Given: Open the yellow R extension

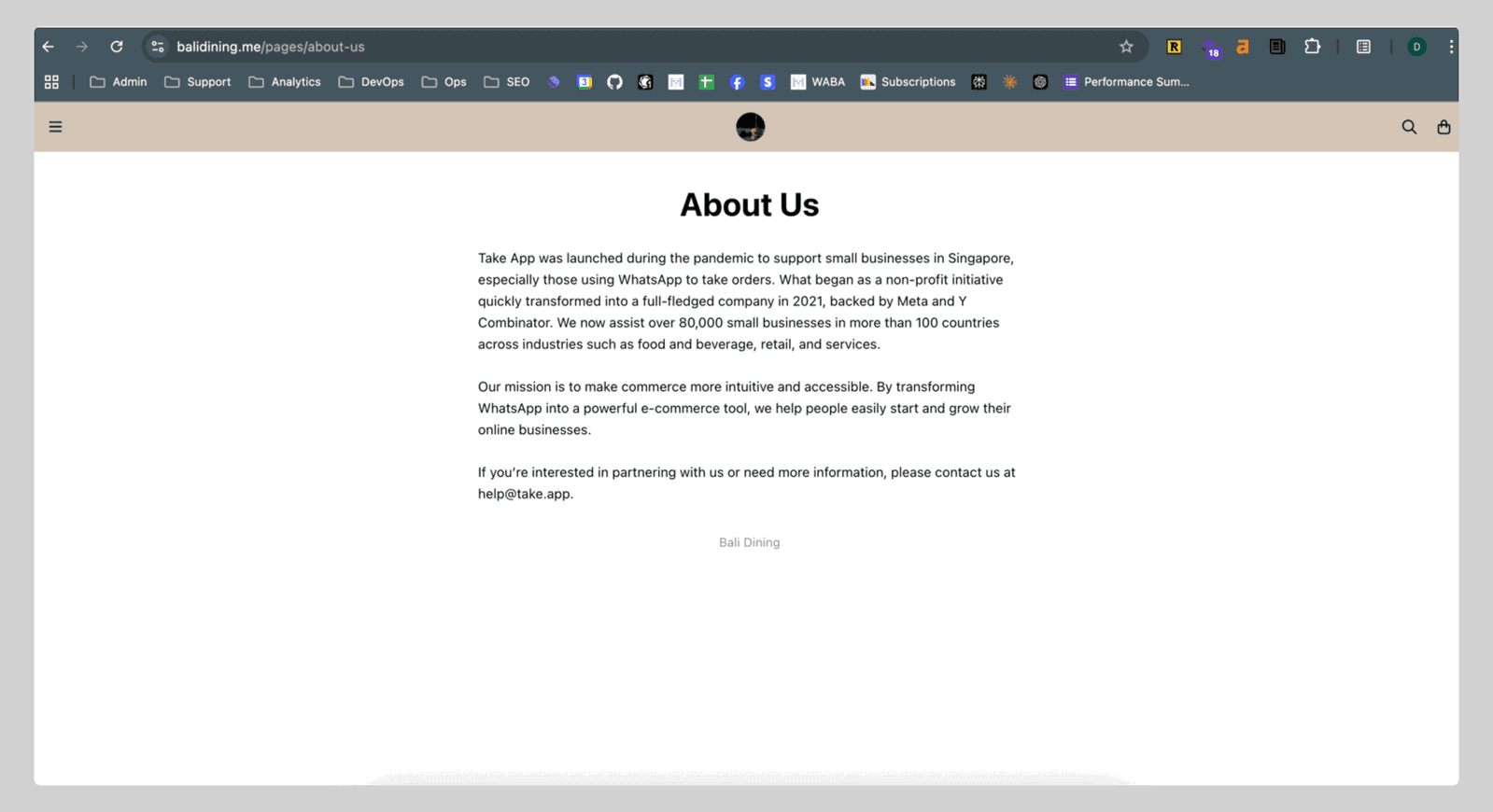Looking at the screenshot, I should tap(1175, 47).
